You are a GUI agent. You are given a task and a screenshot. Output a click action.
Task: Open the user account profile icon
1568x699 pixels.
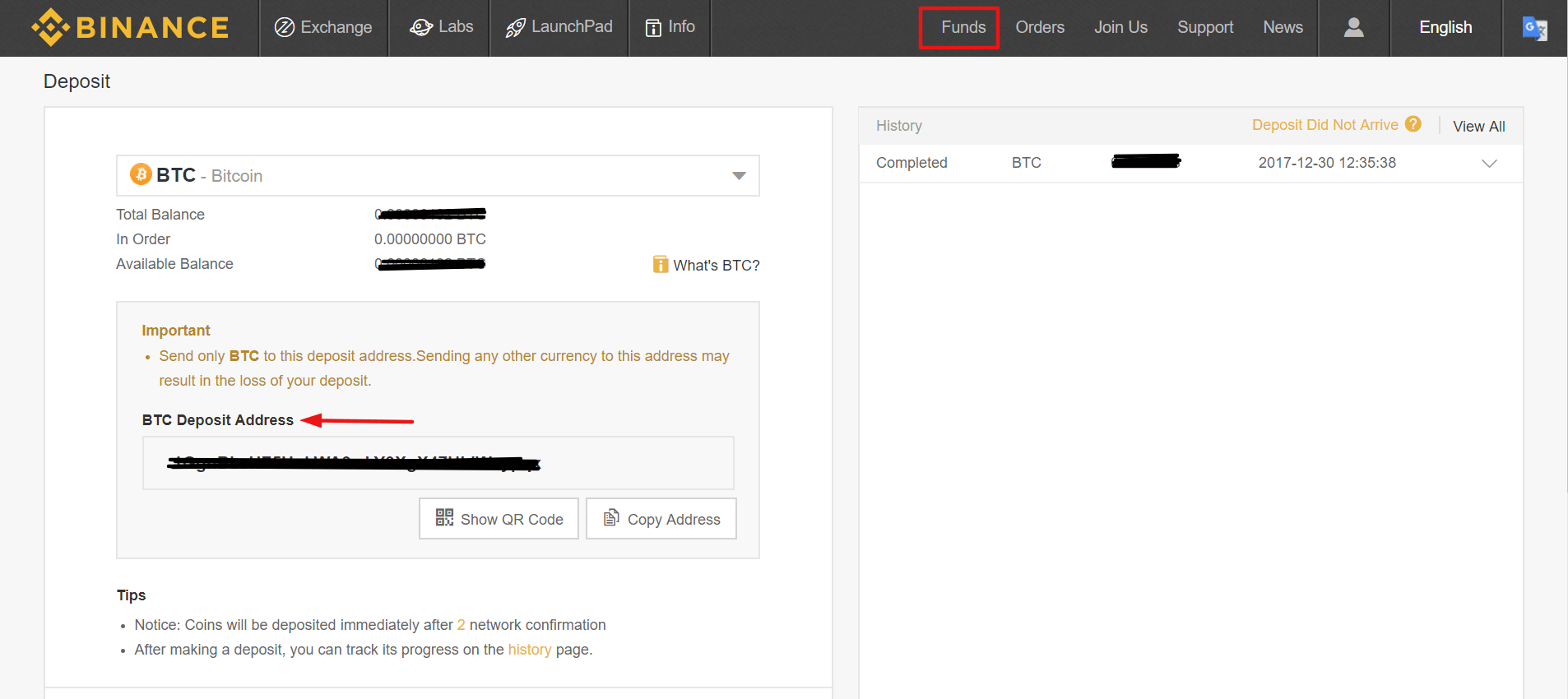click(1353, 28)
